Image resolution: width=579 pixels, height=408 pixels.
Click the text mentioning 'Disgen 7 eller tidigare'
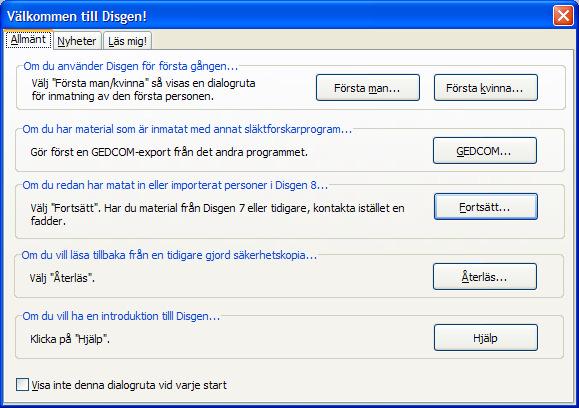tap(217, 215)
